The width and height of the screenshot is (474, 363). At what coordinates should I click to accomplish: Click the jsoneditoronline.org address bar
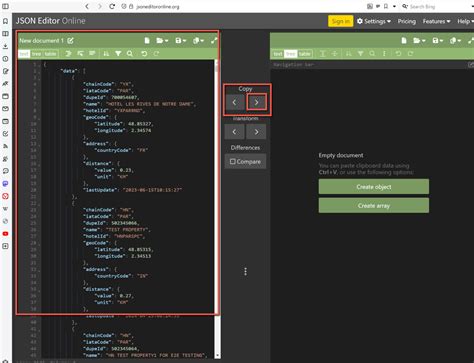(x=158, y=7)
